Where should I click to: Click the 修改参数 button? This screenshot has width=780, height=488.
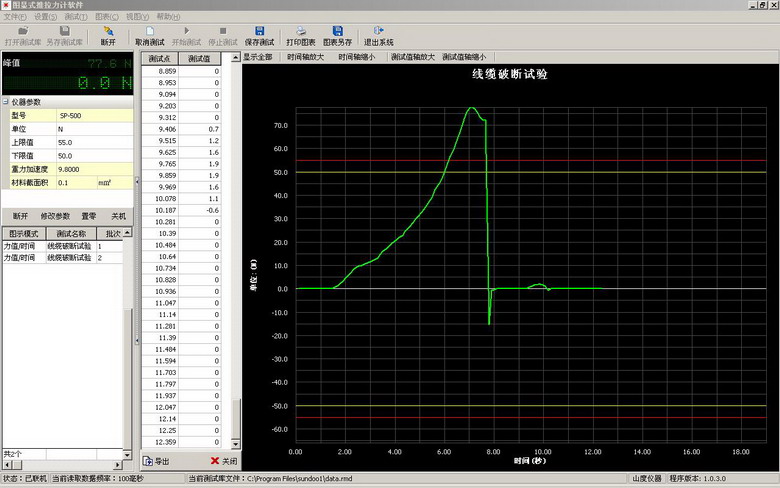point(55,216)
